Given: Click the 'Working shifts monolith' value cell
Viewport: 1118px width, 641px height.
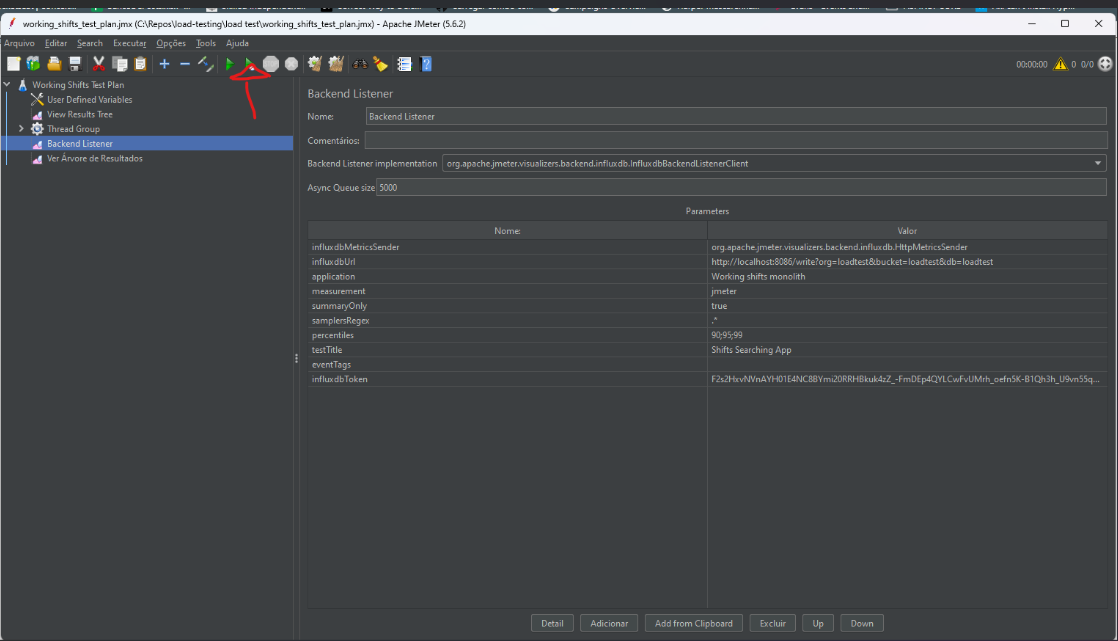Looking at the screenshot, I should point(907,277).
